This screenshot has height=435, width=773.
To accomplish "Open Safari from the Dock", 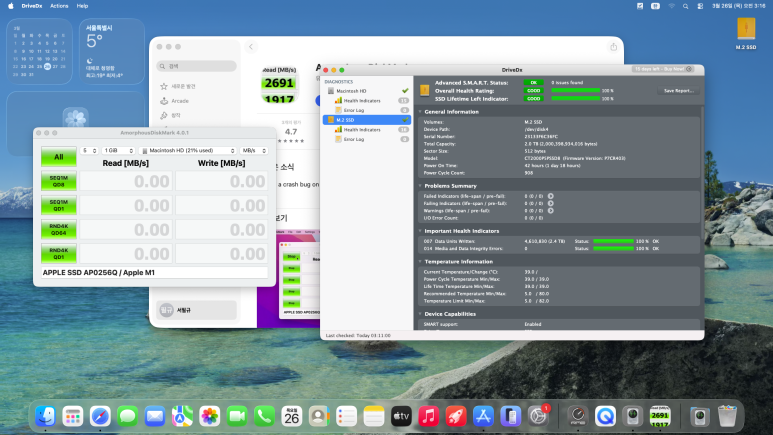I will point(100,416).
